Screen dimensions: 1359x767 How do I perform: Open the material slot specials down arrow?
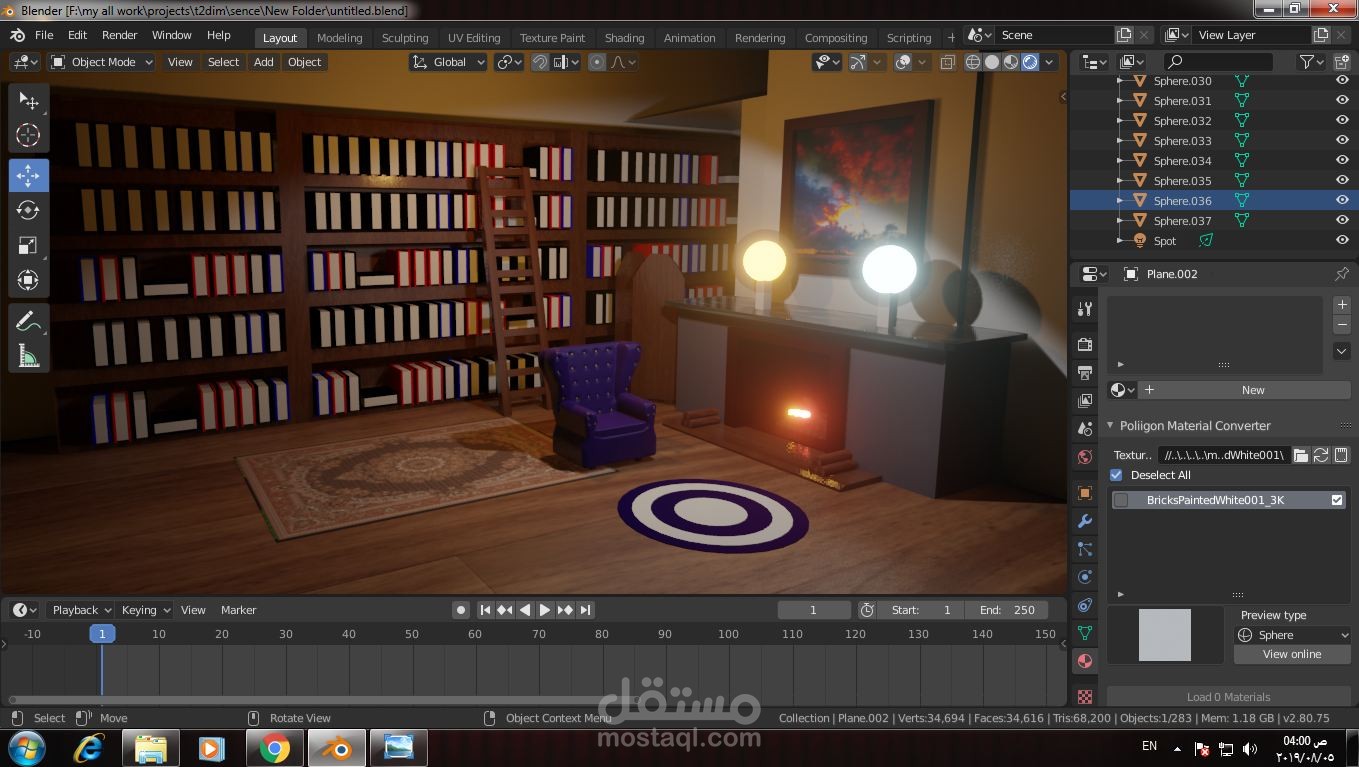coord(1342,351)
